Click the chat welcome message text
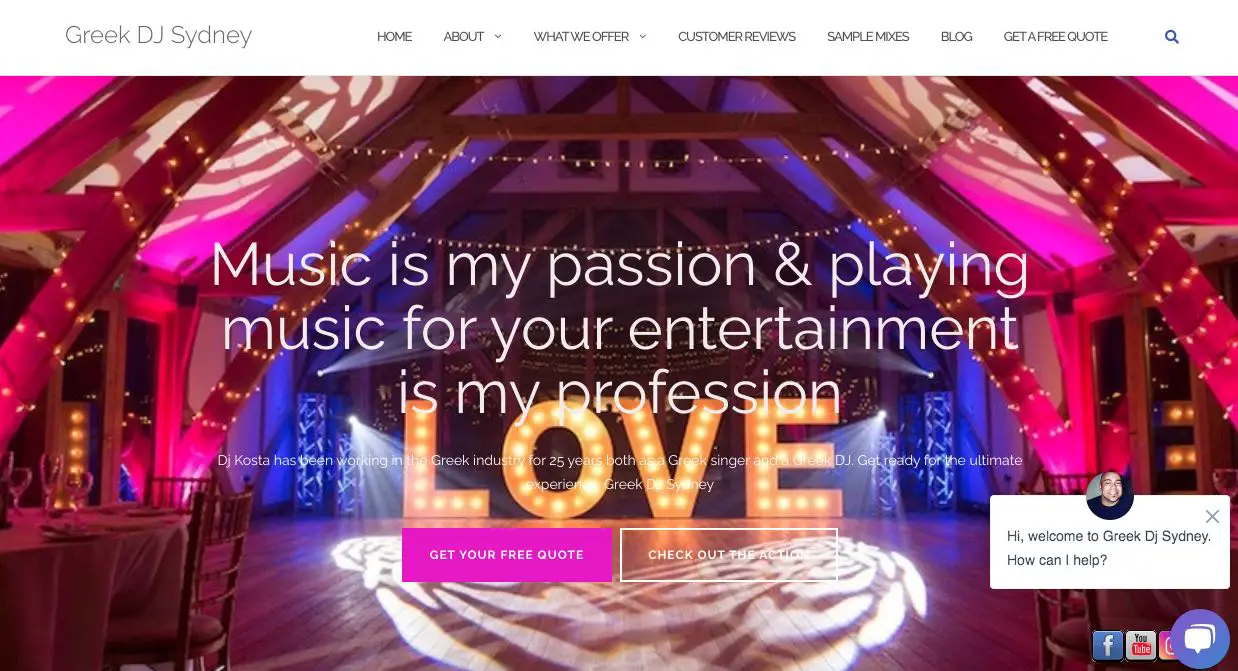This screenshot has height=671, width=1238. point(1109,548)
